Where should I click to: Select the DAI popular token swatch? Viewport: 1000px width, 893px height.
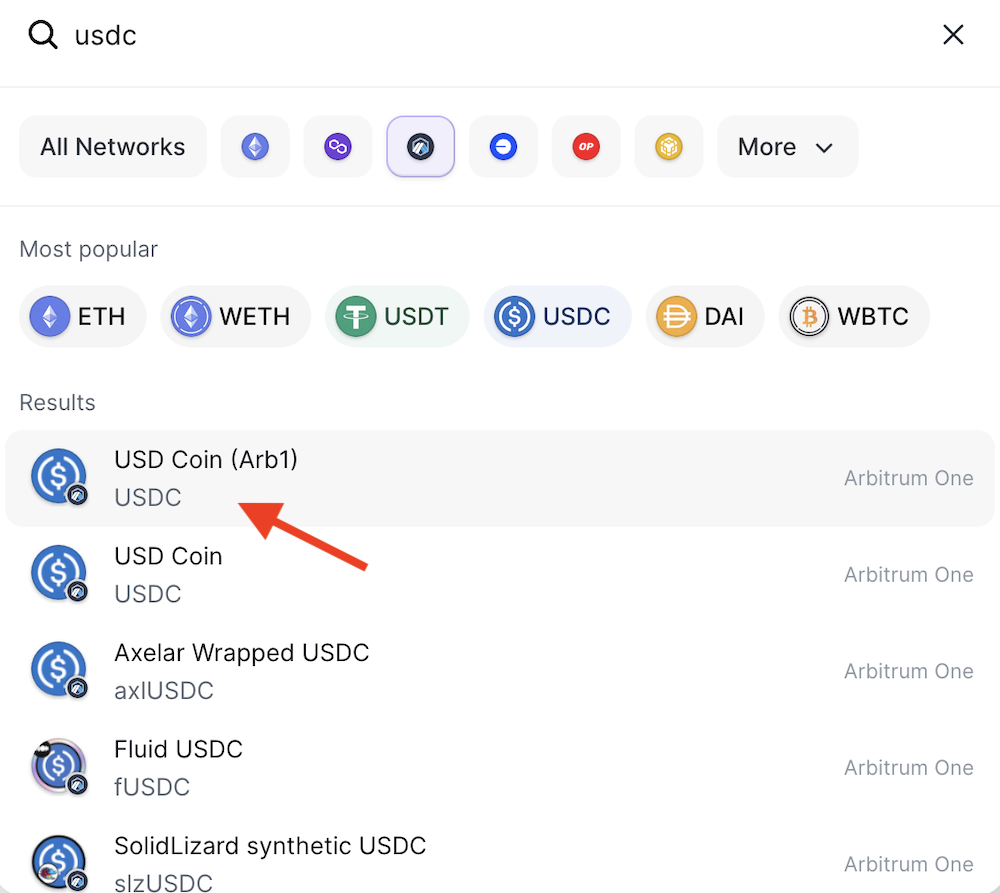[x=704, y=316]
